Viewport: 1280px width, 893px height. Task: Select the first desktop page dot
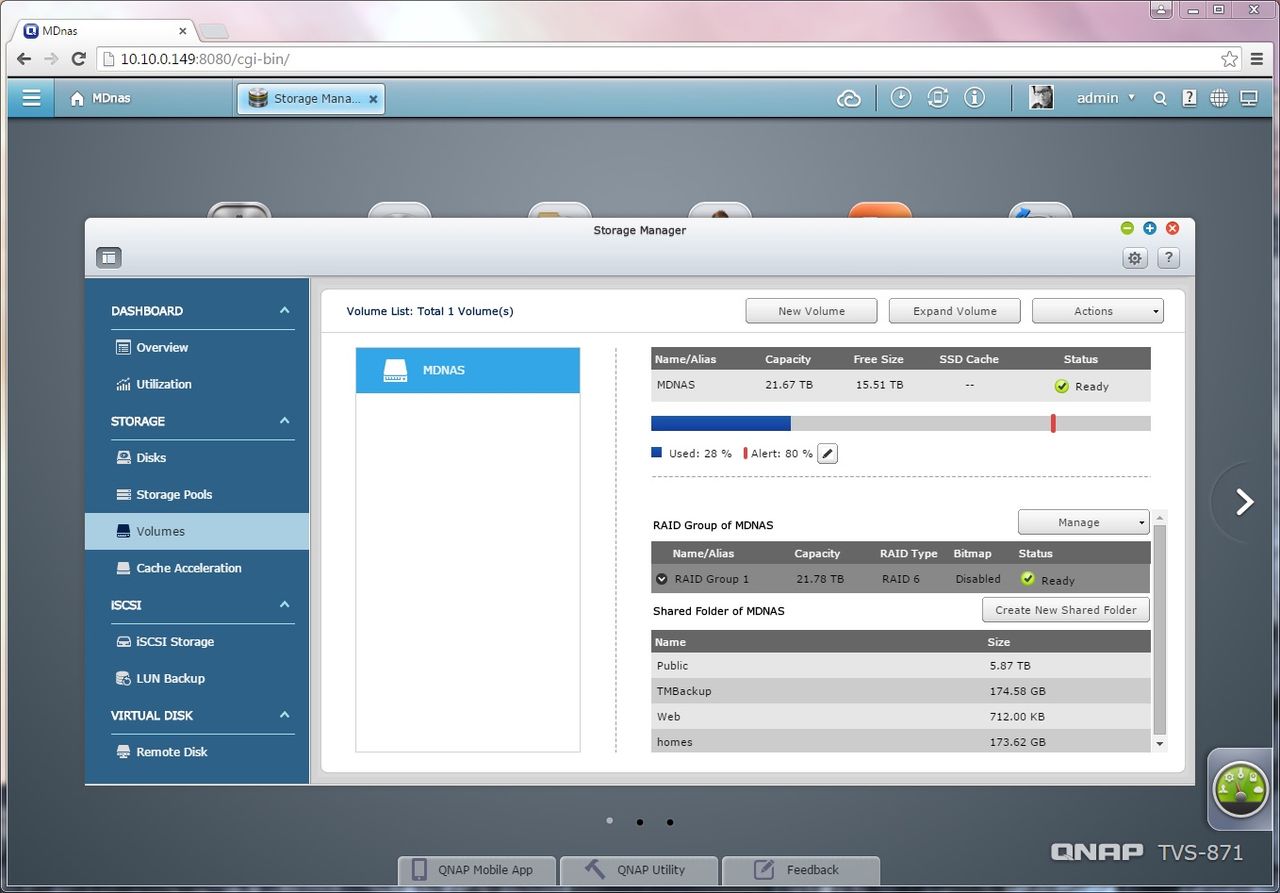pos(609,821)
